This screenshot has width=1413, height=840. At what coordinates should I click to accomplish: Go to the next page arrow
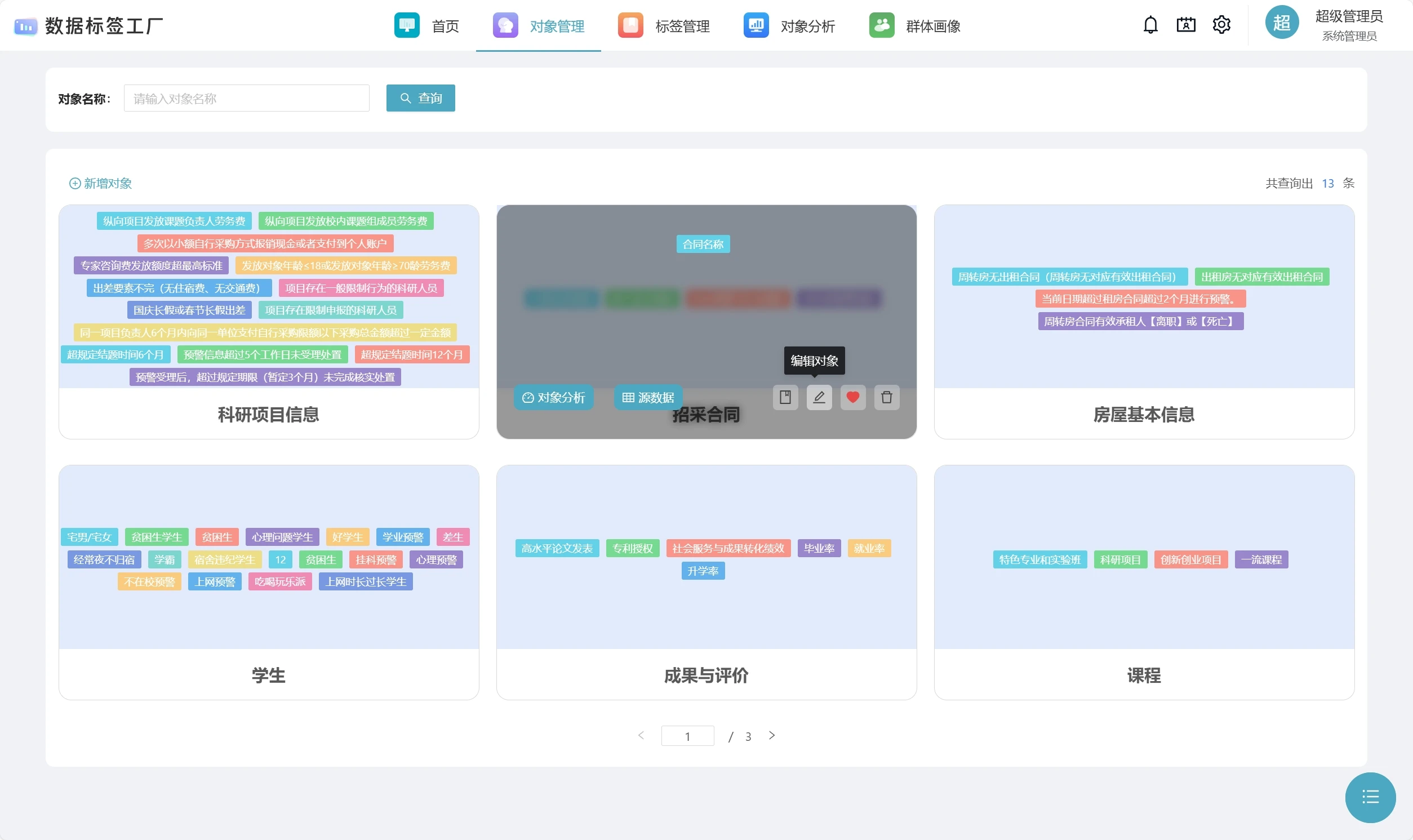pos(771,735)
